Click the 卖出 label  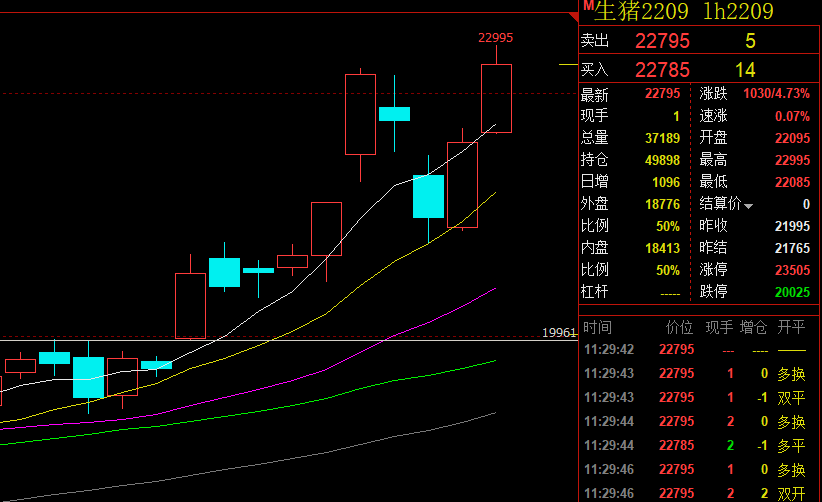tap(595, 40)
